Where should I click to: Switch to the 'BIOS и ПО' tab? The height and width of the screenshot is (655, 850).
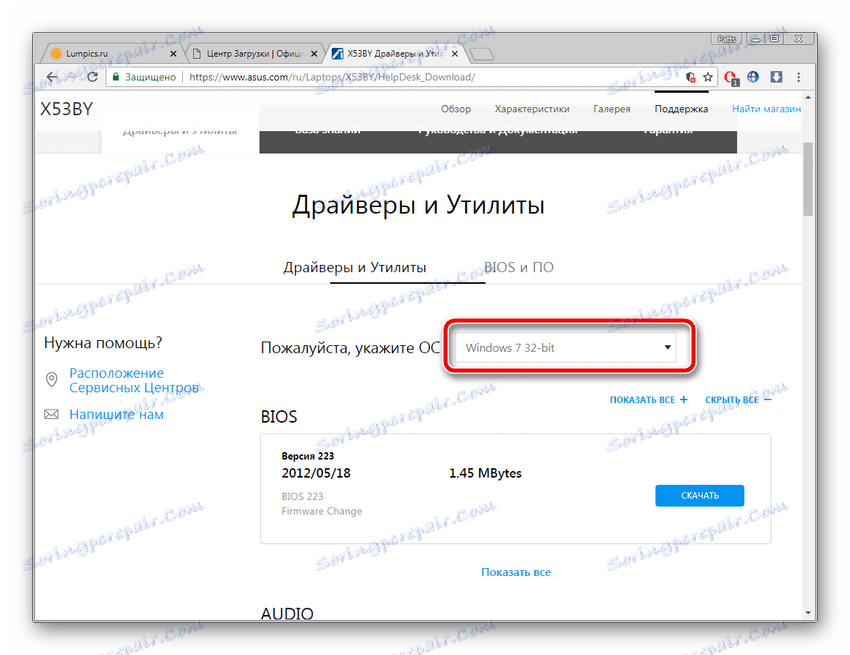[x=519, y=267]
